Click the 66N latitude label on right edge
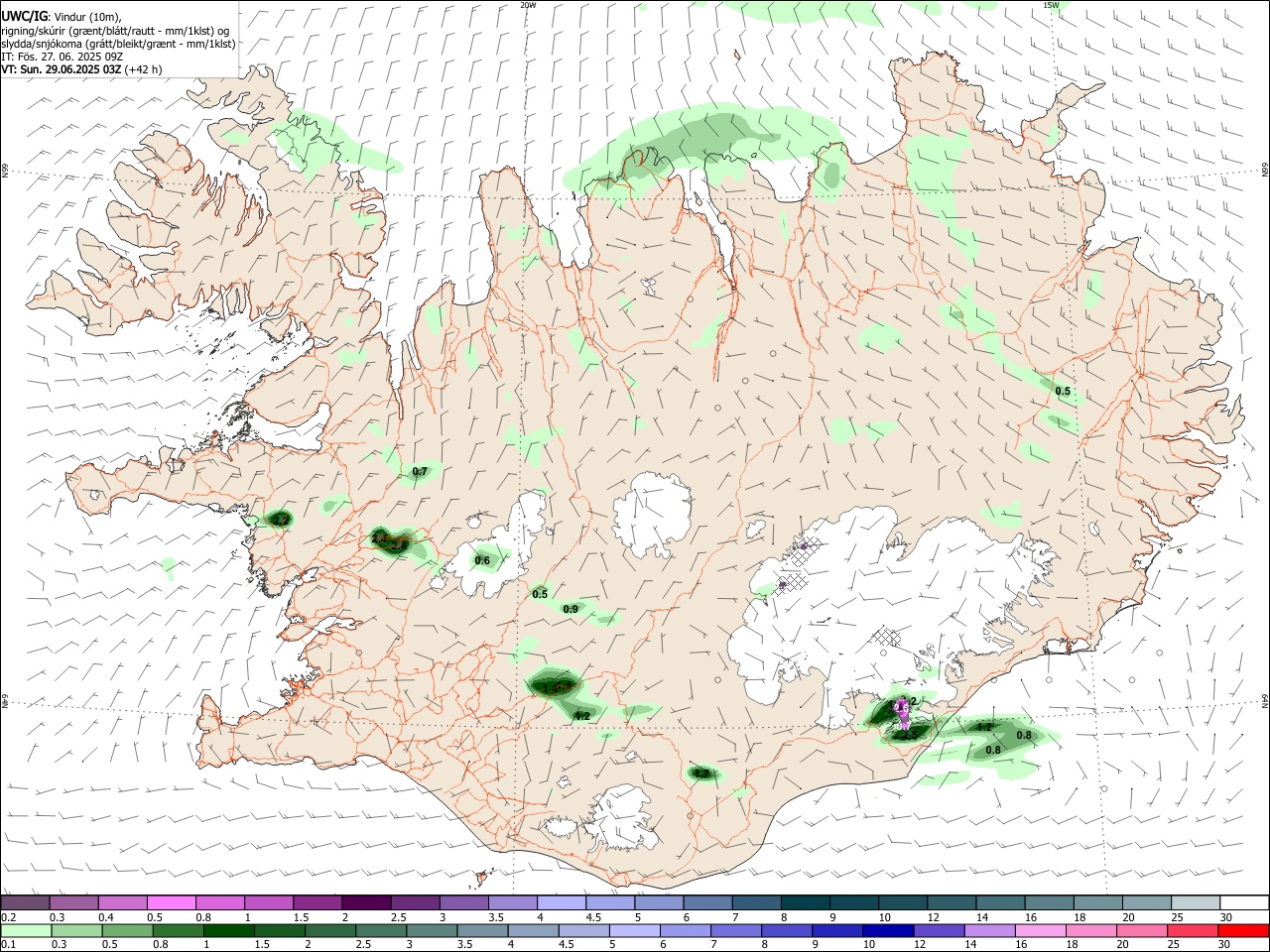This screenshot has width=1270, height=952. [1265, 171]
